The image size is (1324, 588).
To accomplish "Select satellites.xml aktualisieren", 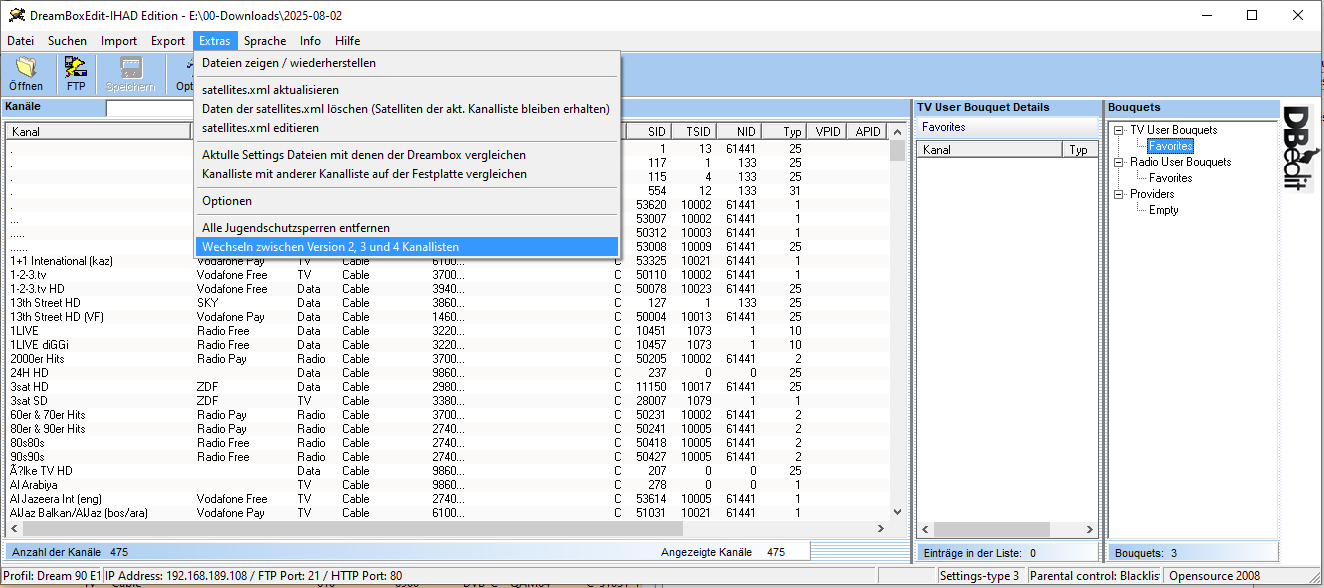I will click(407, 90).
